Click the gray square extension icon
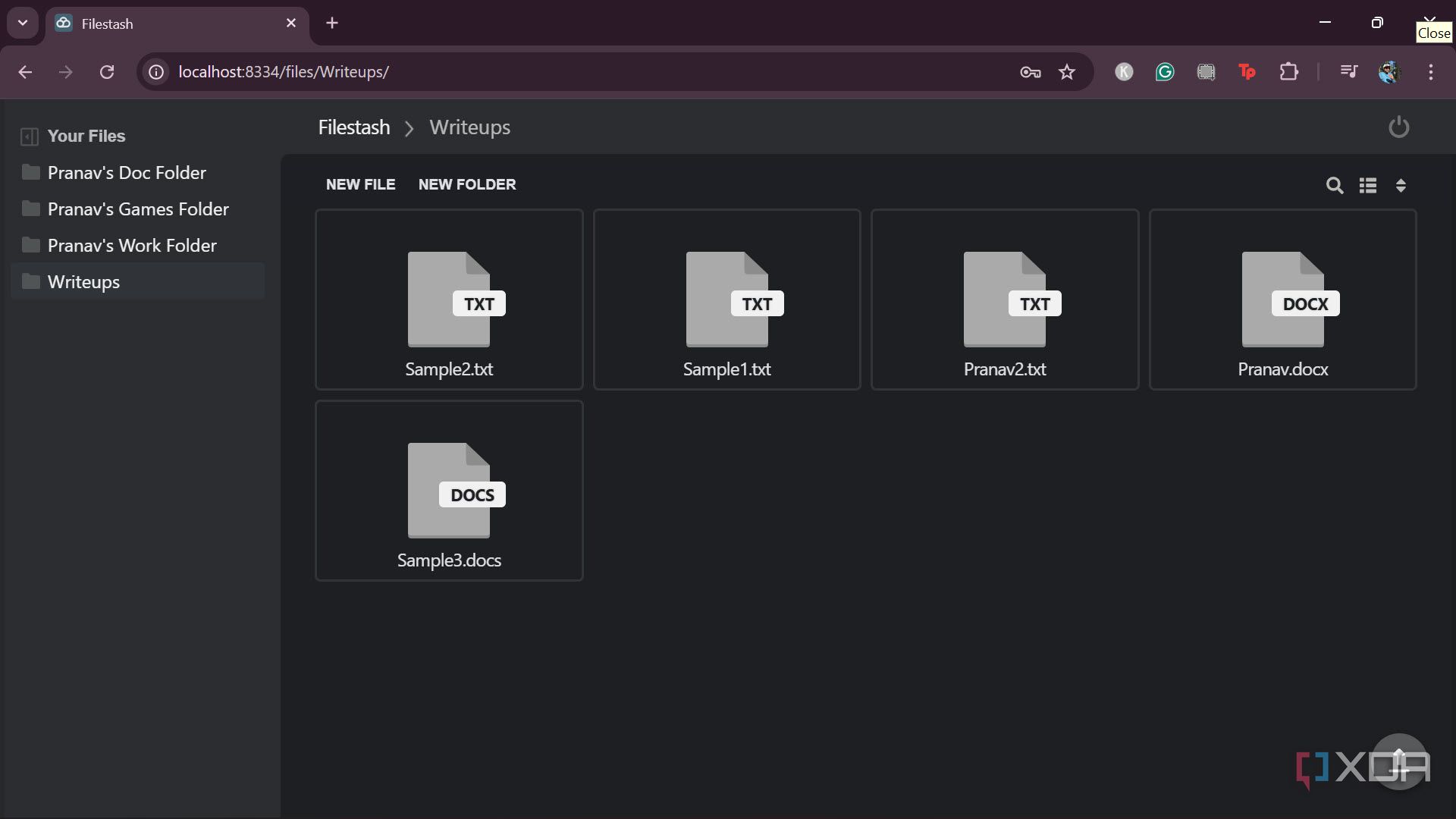The image size is (1456, 819). tap(1206, 72)
